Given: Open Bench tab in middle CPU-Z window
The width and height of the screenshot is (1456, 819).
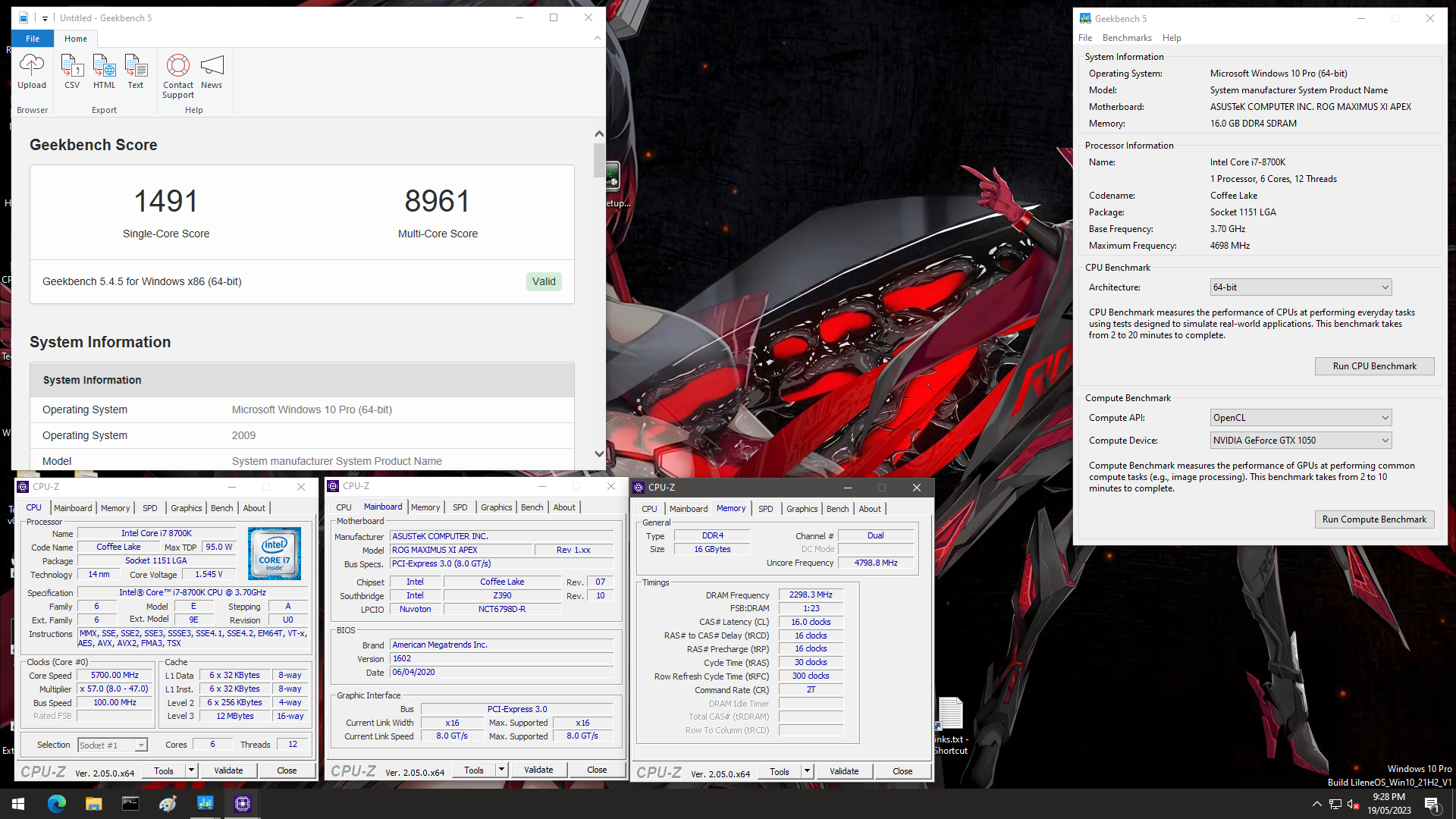Looking at the screenshot, I should (532, 507).
